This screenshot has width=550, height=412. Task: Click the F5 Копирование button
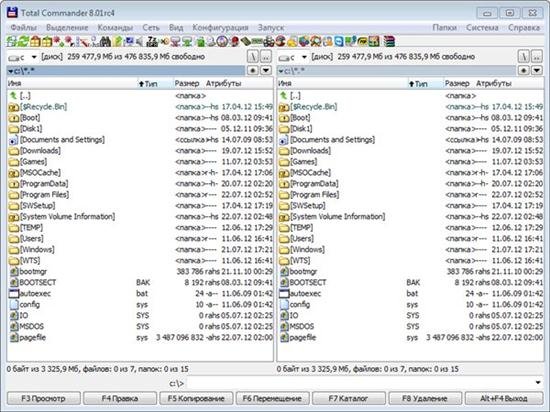[196, 398]
